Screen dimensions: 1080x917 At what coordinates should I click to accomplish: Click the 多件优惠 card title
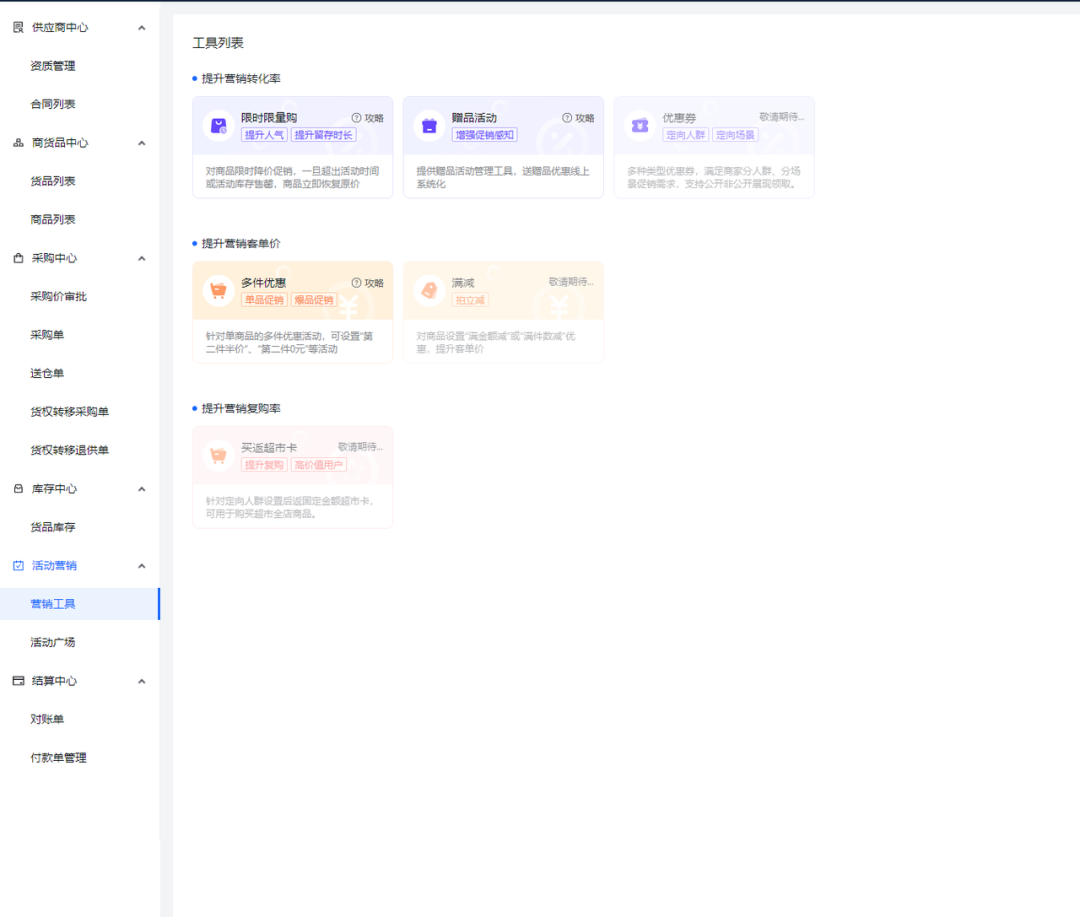click(263, 283)
